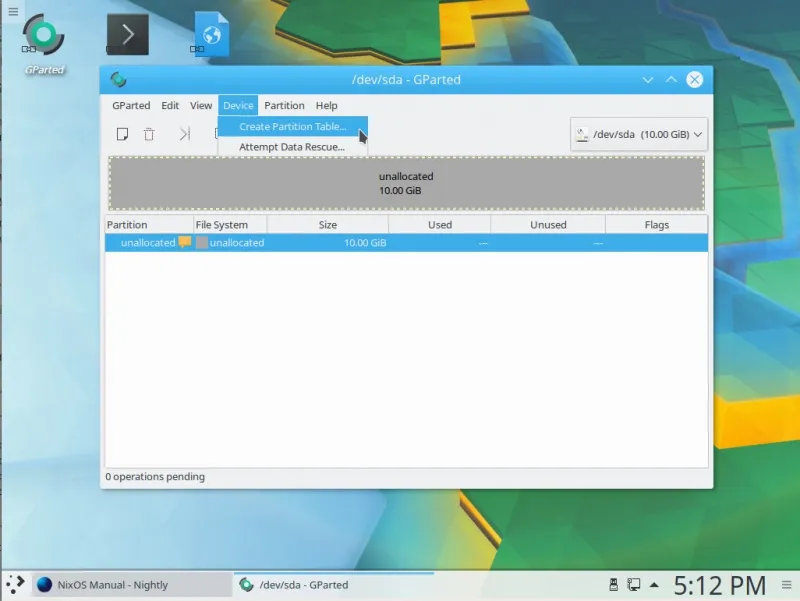Open the Partition menu
800x601 pixels.
(x=284, y=105)
